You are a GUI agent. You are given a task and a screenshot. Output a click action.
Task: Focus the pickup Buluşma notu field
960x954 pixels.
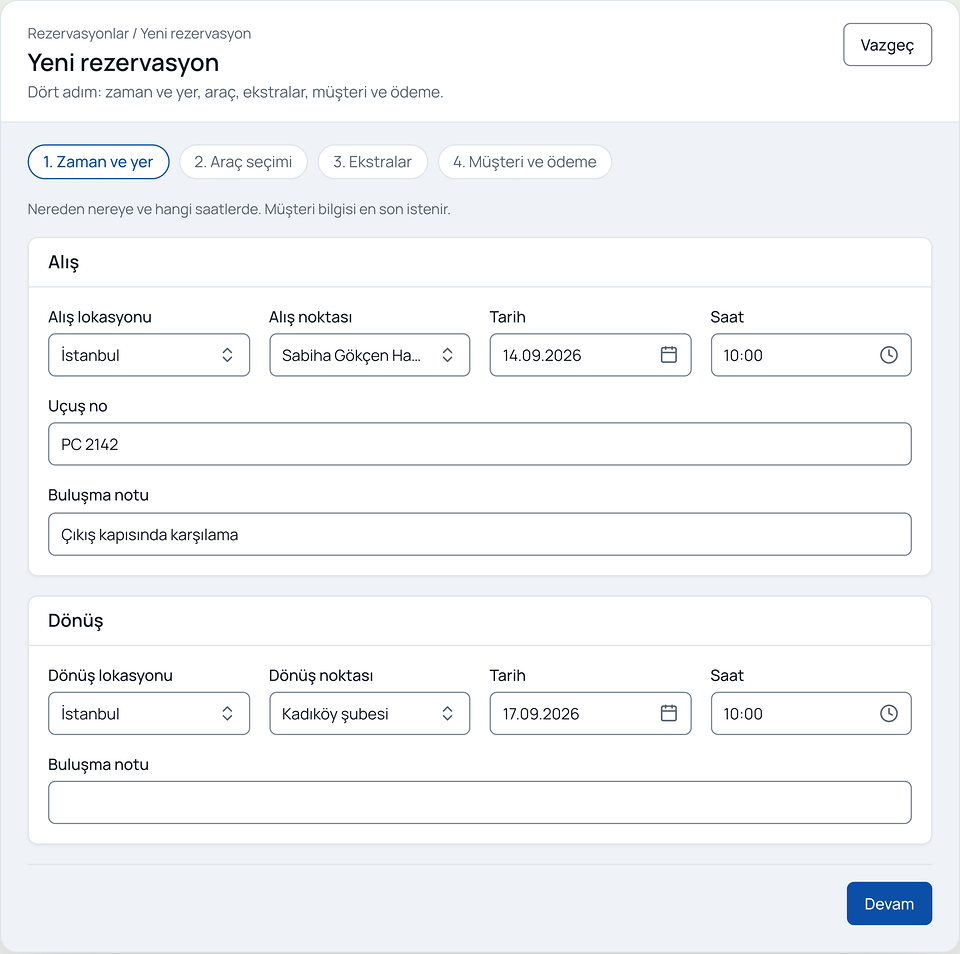(x=479, y=534)
